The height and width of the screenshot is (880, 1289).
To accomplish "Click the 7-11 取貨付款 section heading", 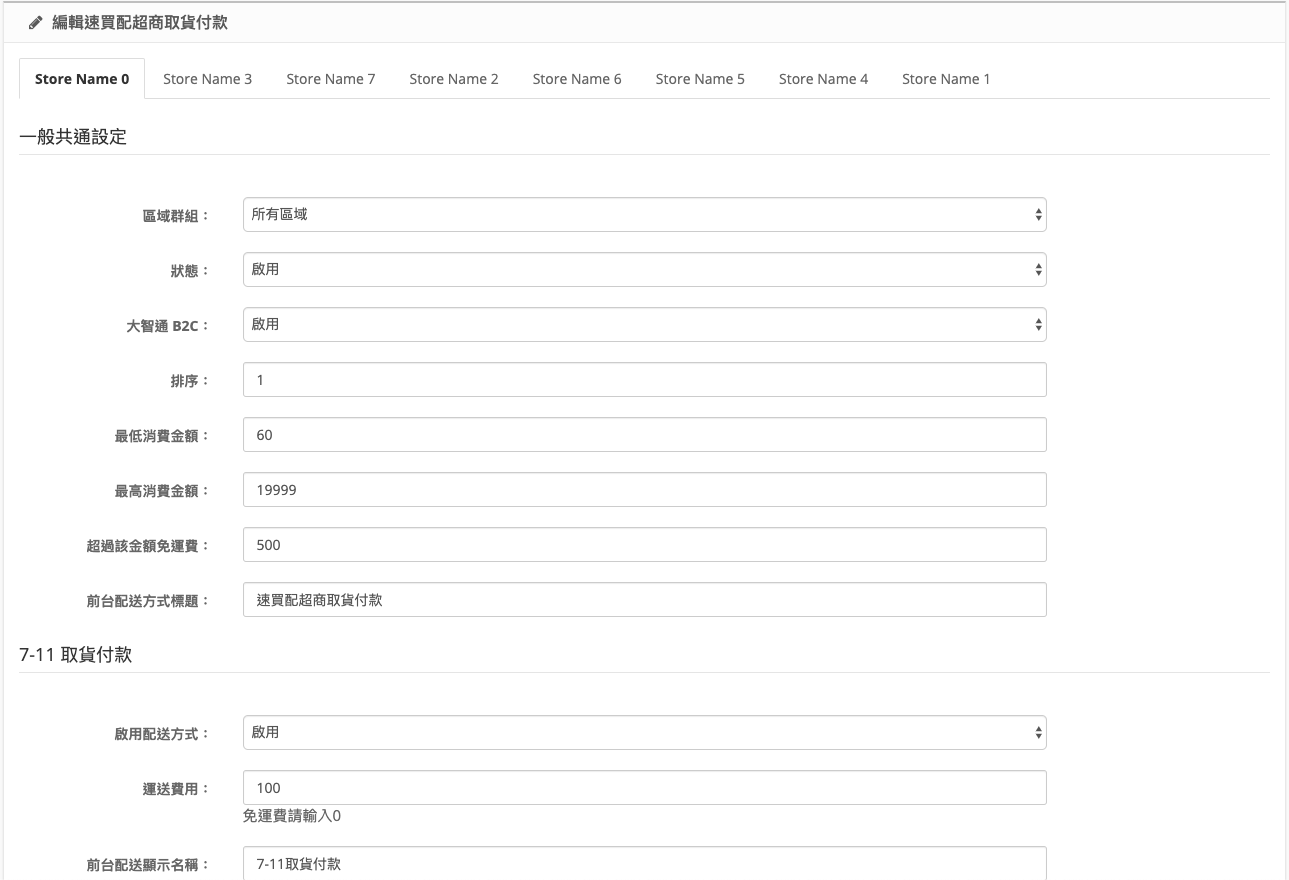I will pyautogui.click(x=76, y=655).
